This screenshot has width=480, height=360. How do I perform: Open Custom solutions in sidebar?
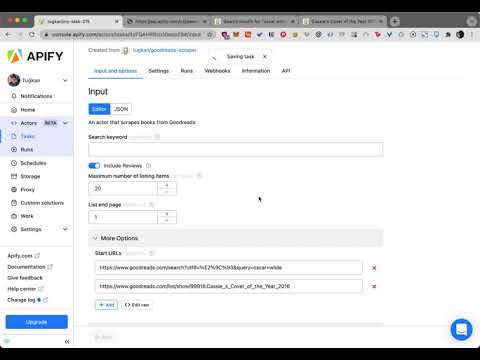pos(37,203)
